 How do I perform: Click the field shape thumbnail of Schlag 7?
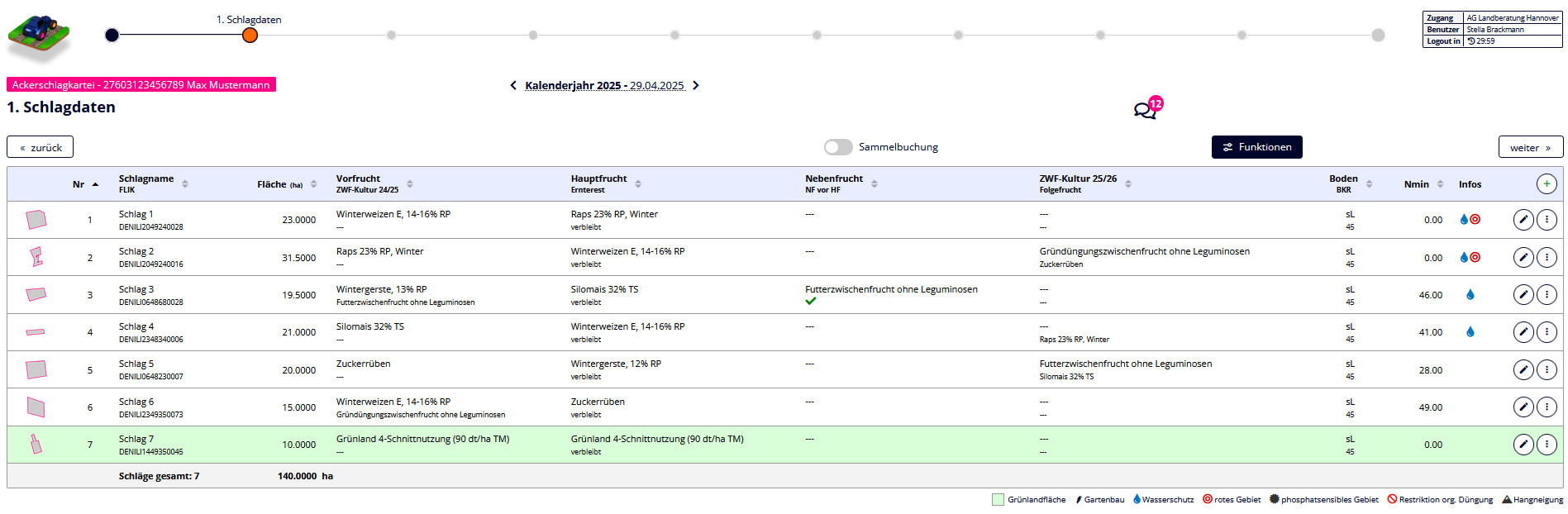[36, 444]
